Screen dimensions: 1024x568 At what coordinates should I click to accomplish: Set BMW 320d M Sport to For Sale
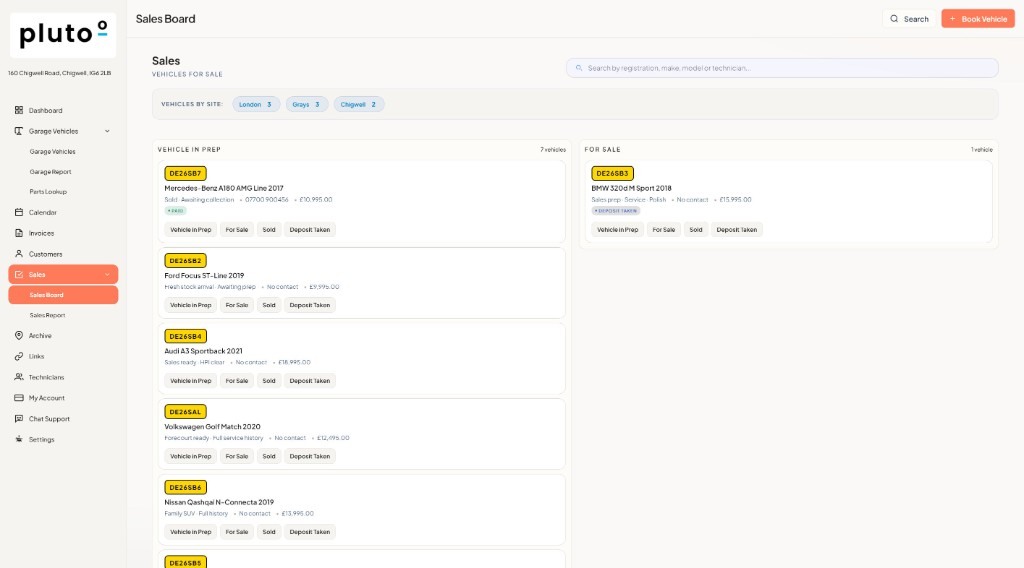point(664,230)
